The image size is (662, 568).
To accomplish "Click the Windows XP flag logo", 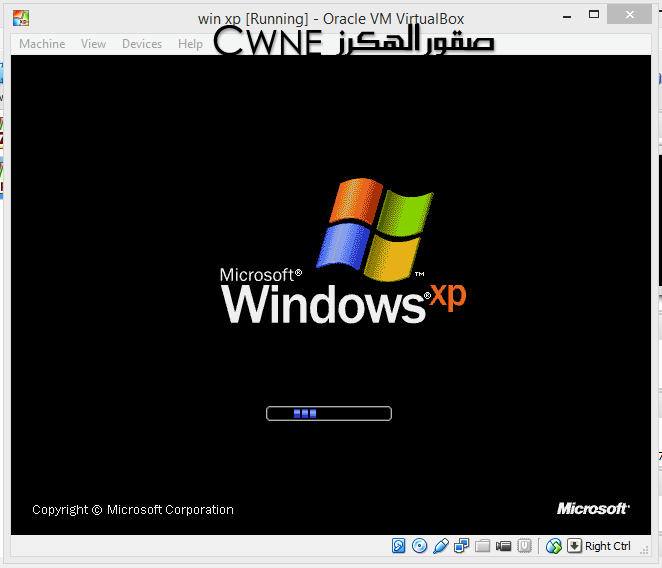I will click(x=375, y=229).
